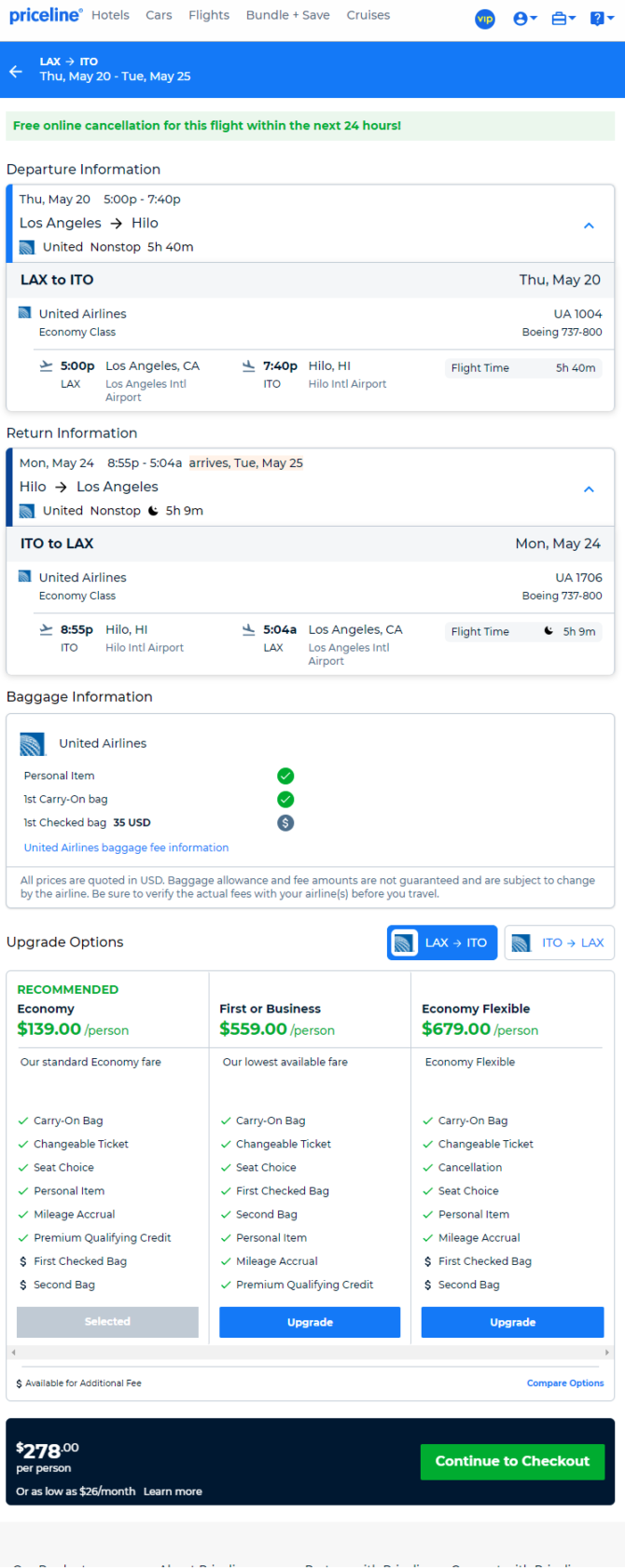Open the Flights nav item
This screenshot has width=625, height=1568.
coord(209,15)
